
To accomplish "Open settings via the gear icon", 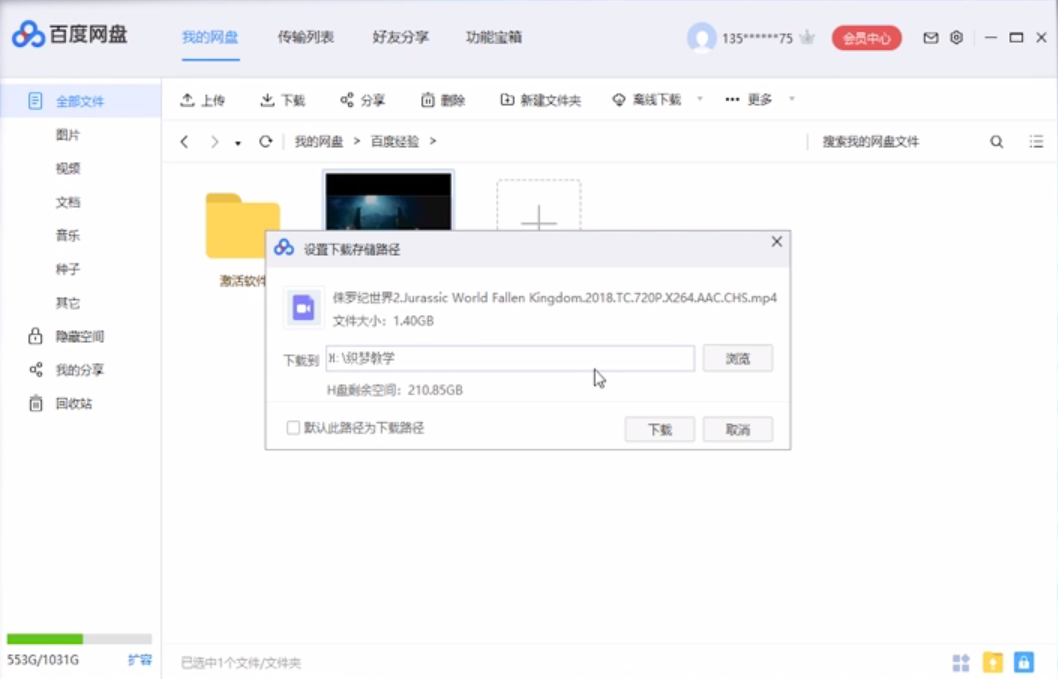I will click(x=957, y=38).
